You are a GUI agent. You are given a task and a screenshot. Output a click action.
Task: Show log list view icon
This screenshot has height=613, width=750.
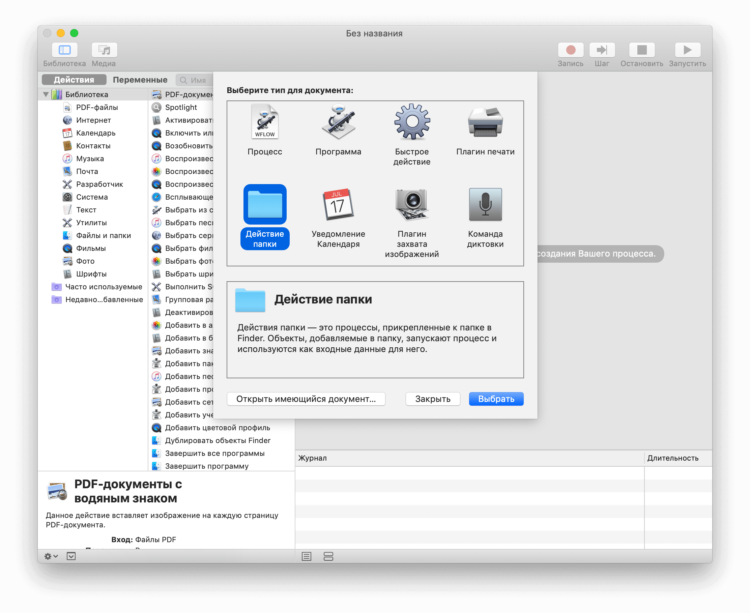(x=307, y=557)
